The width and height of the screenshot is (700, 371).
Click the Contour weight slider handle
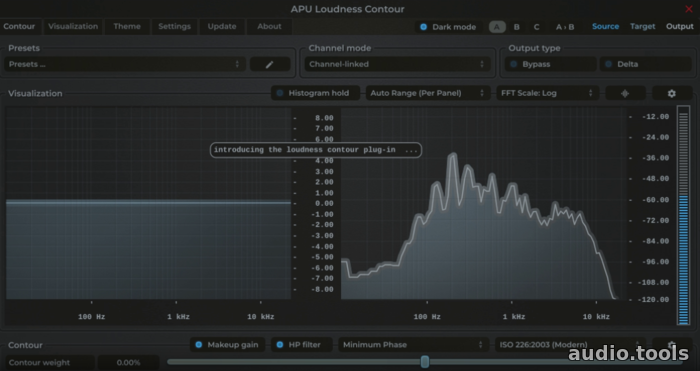click(x=425, y=362)
